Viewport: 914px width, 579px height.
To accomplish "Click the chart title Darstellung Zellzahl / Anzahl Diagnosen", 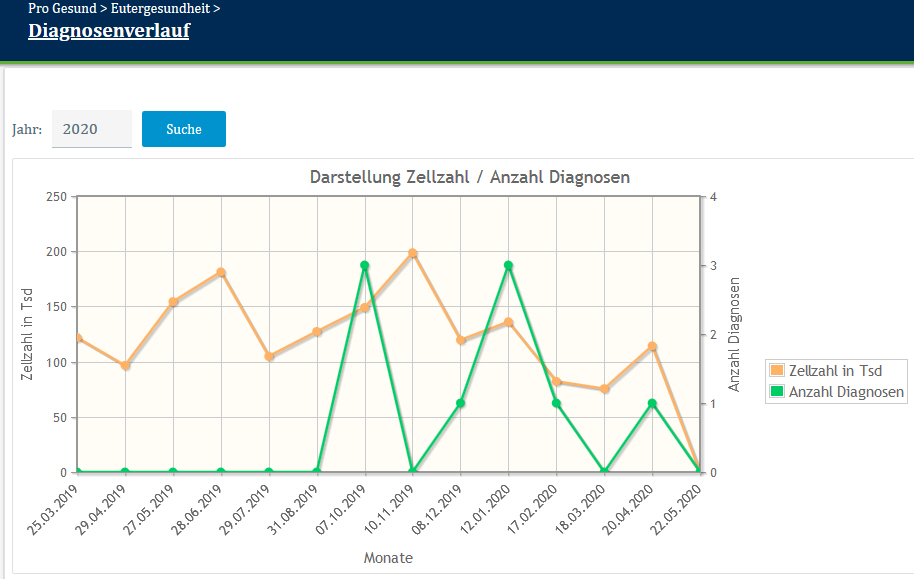I will tap(469, 178).
